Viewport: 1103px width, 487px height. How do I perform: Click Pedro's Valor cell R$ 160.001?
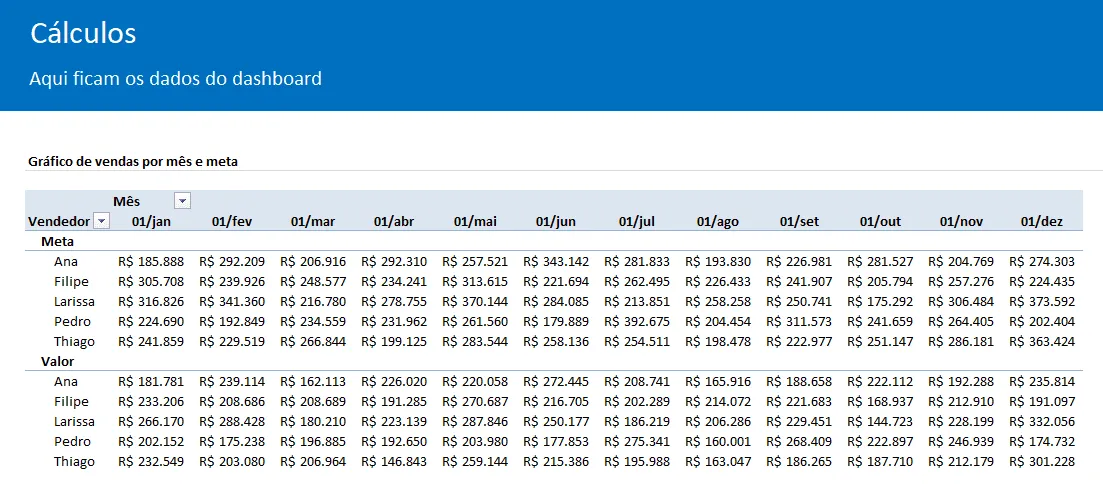point(718,442)
